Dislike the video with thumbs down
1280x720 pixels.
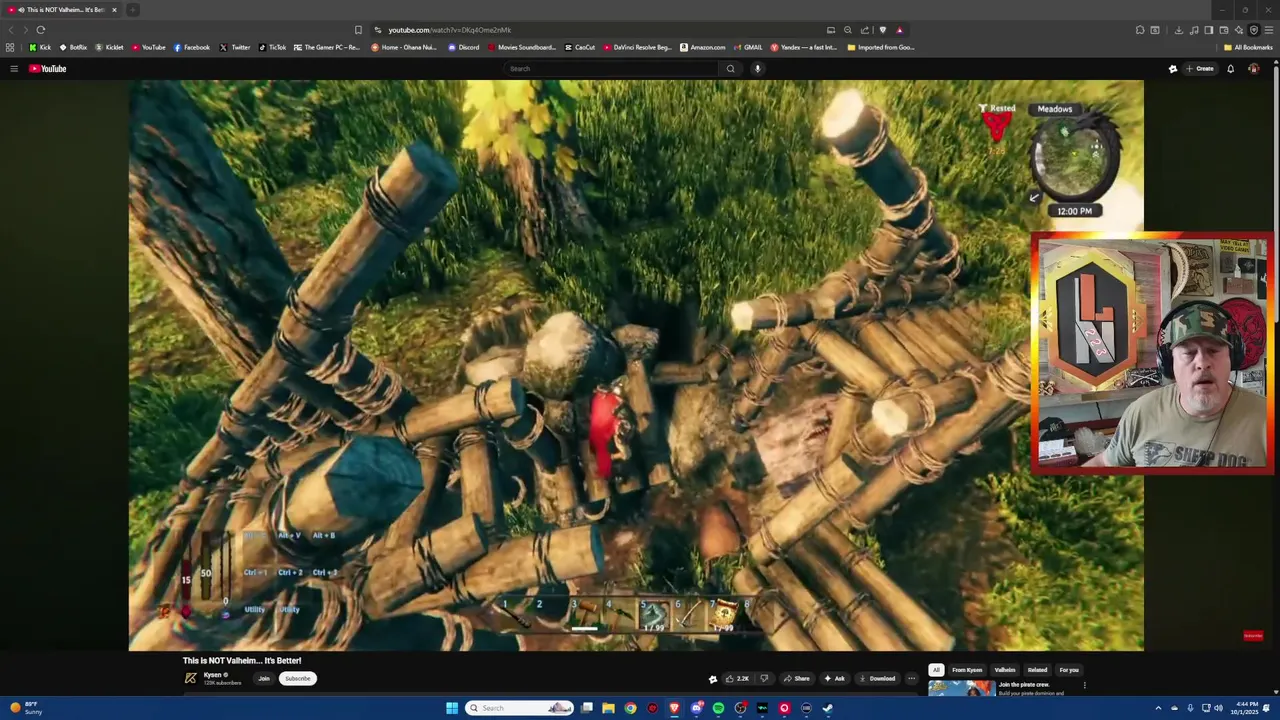point(764,678)
